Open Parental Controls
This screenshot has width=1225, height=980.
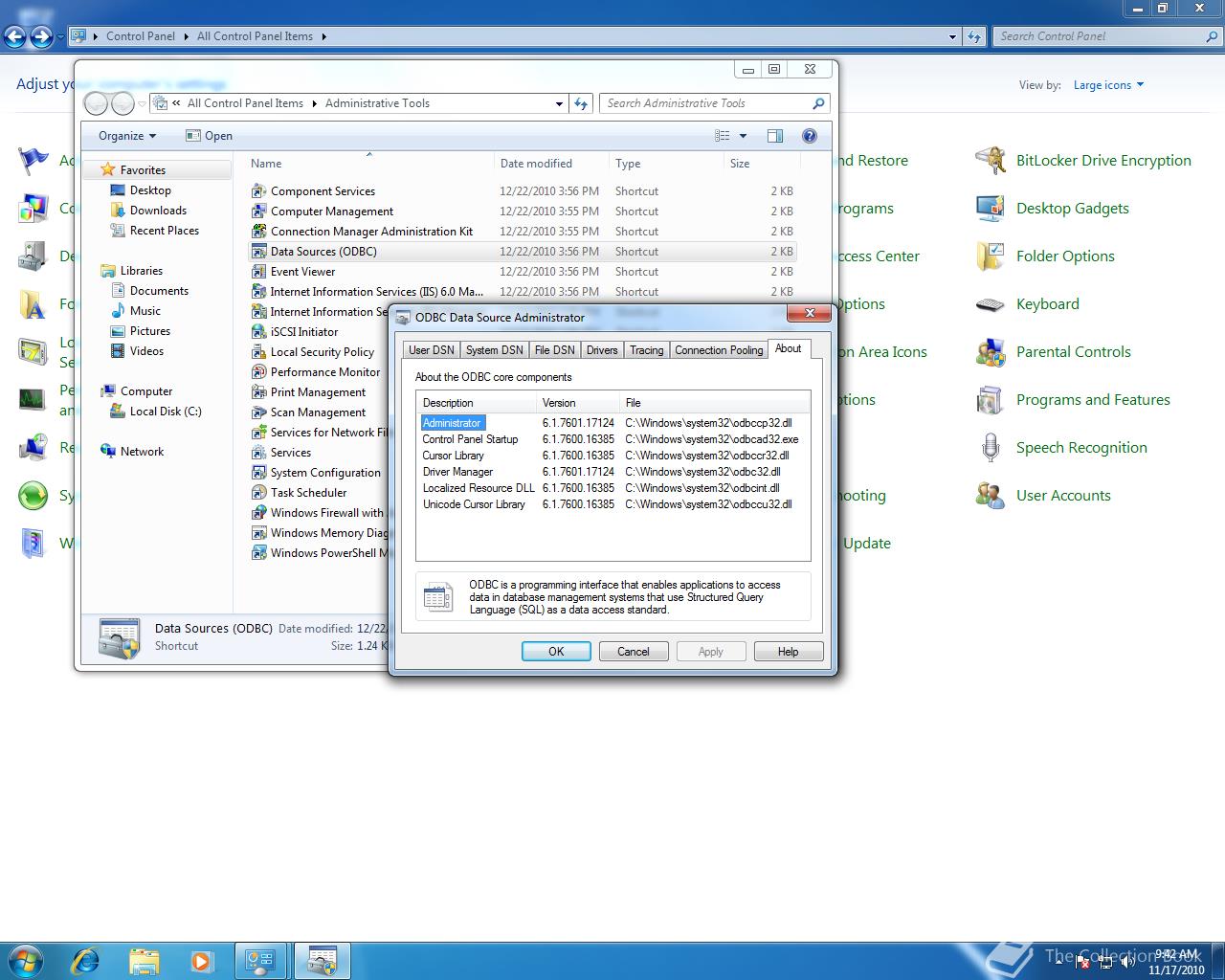1073,351
